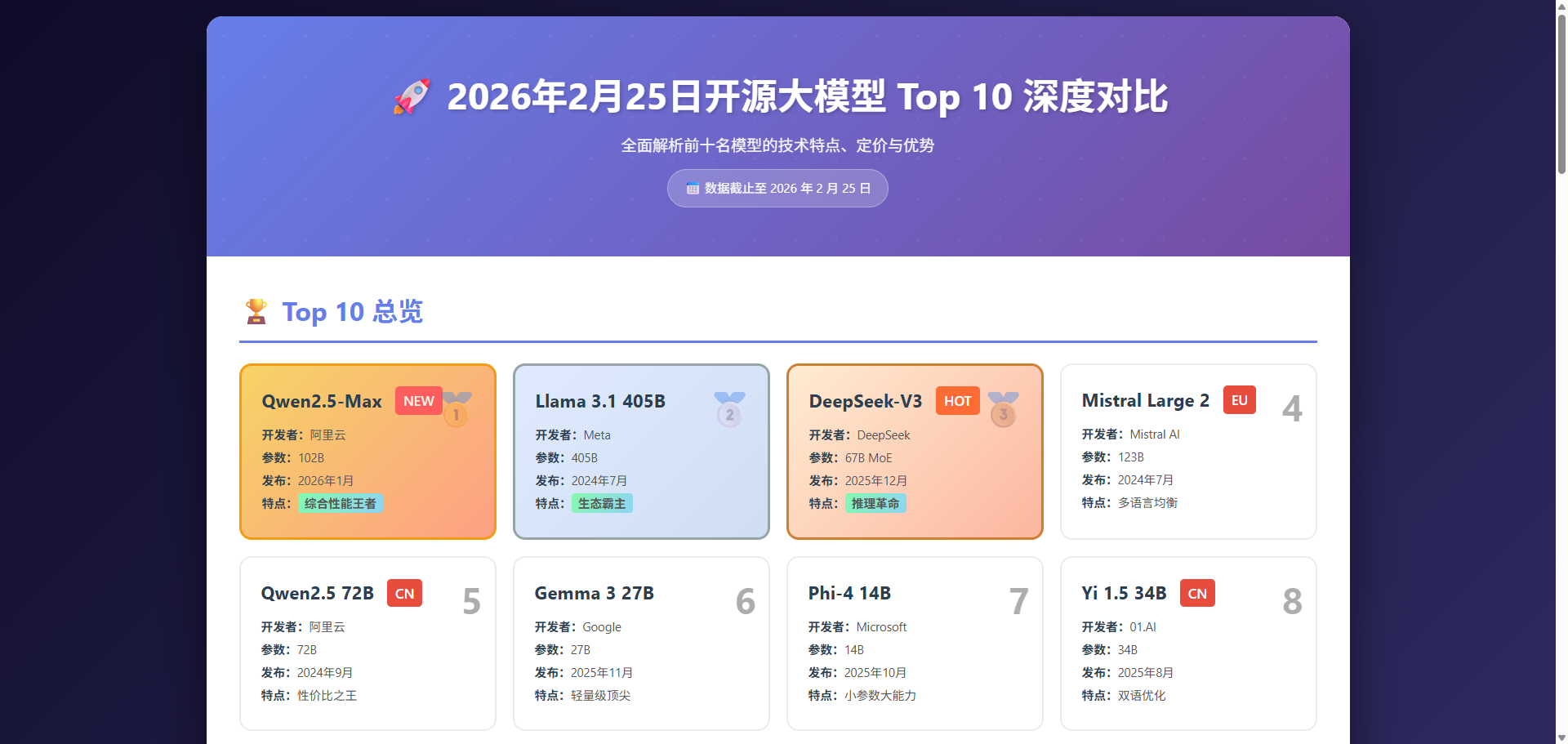This screenshot has height=744, width=1568.
Task: Click the scrollbar up arrow
Action: pos(1561,6)
